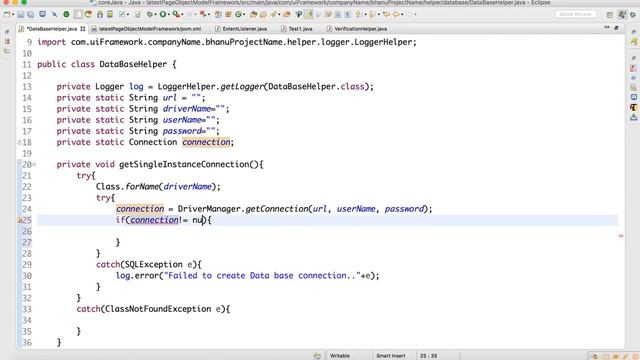Click the highlighted 'connection' field on line 18
Viewport: 640px width, 360px height.
click(x=206, y=142)
